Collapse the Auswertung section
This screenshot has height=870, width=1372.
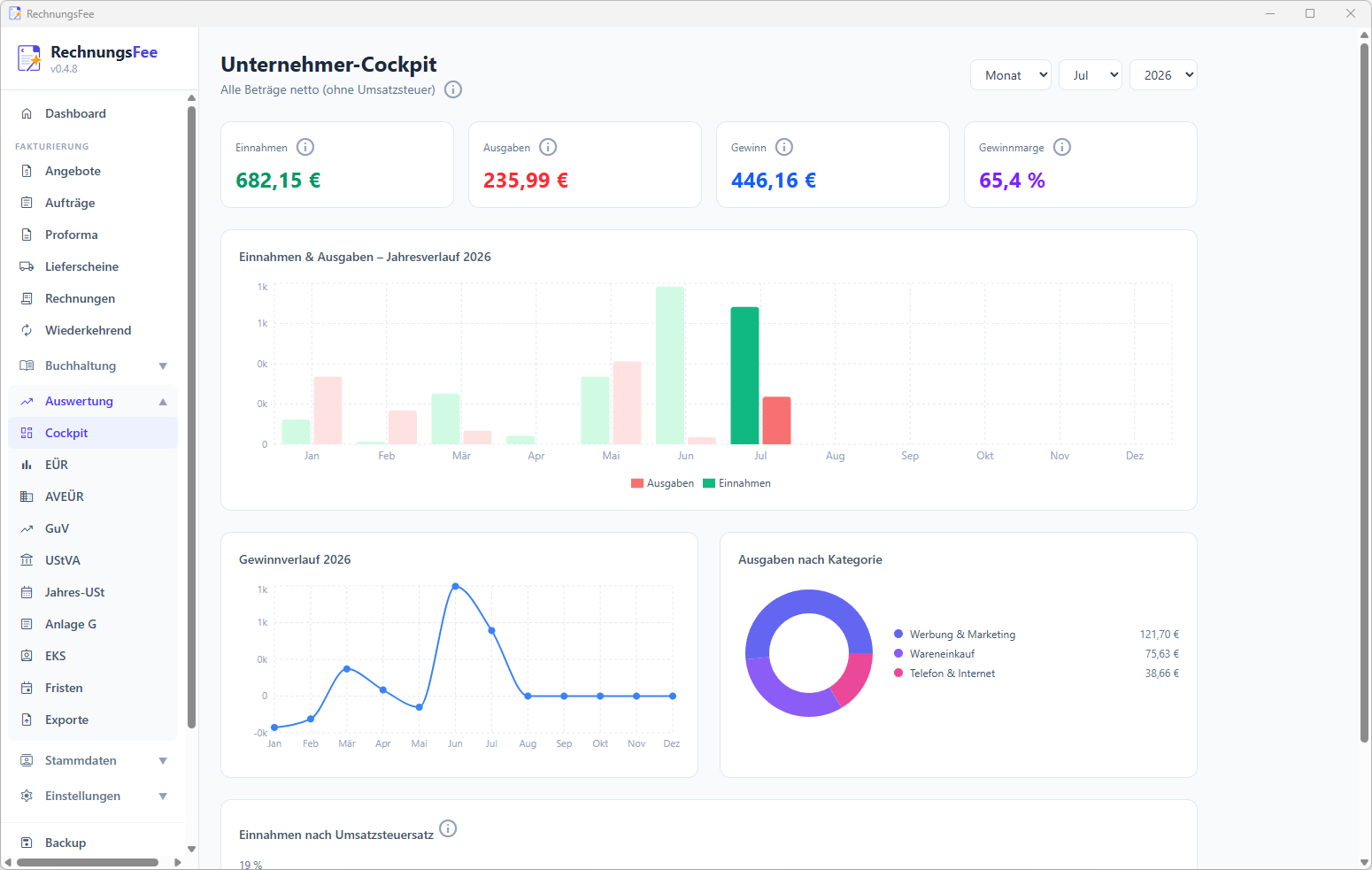163,401
